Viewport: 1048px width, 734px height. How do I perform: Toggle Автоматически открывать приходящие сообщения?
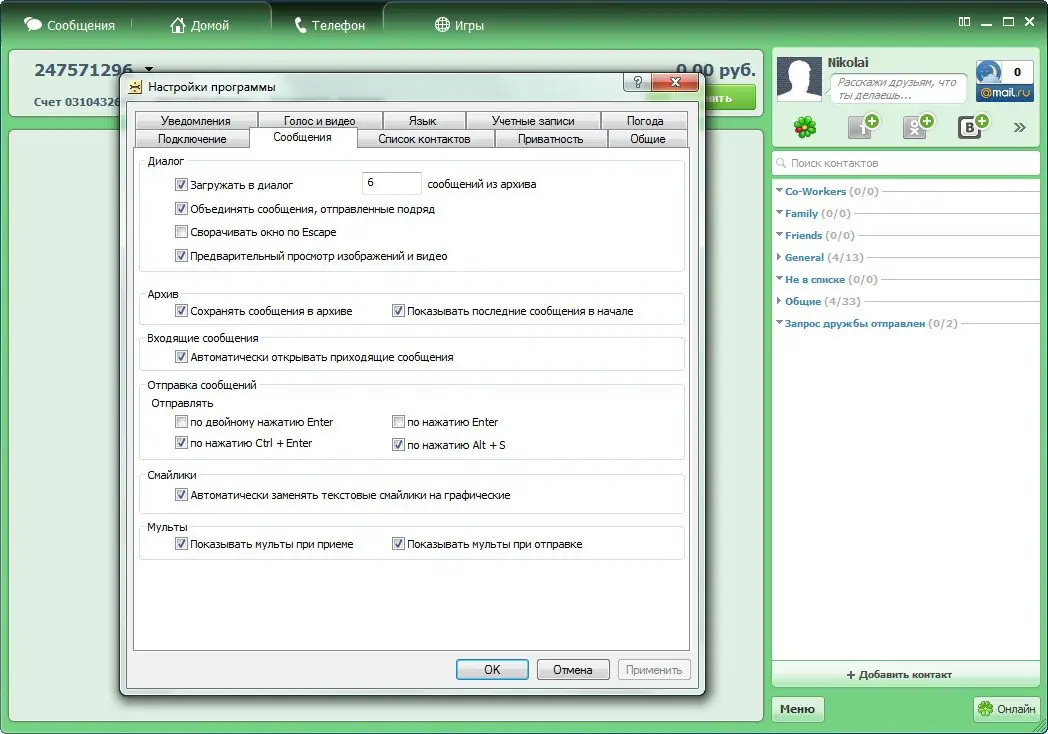click(x=181, y=357)
